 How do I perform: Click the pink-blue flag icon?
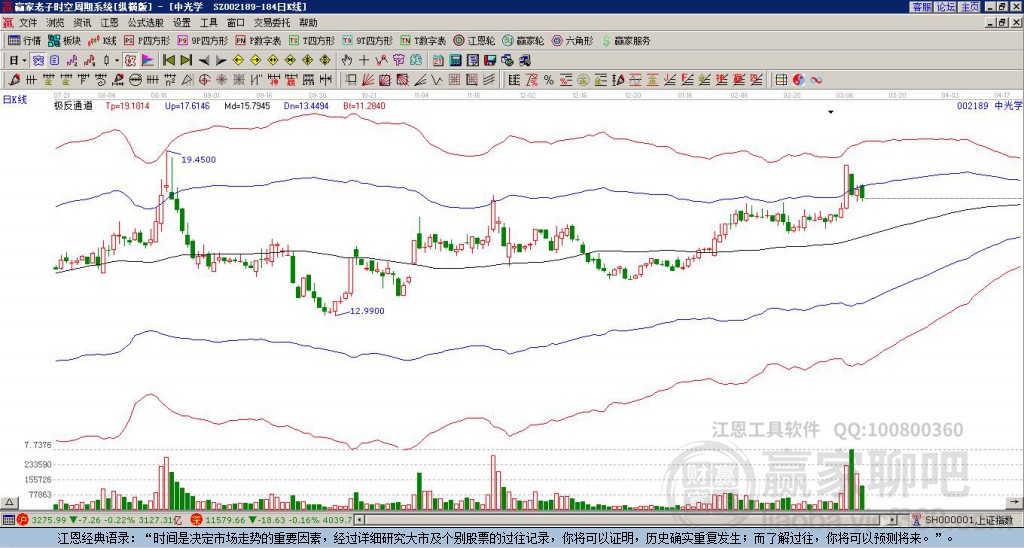click(148, 61)
